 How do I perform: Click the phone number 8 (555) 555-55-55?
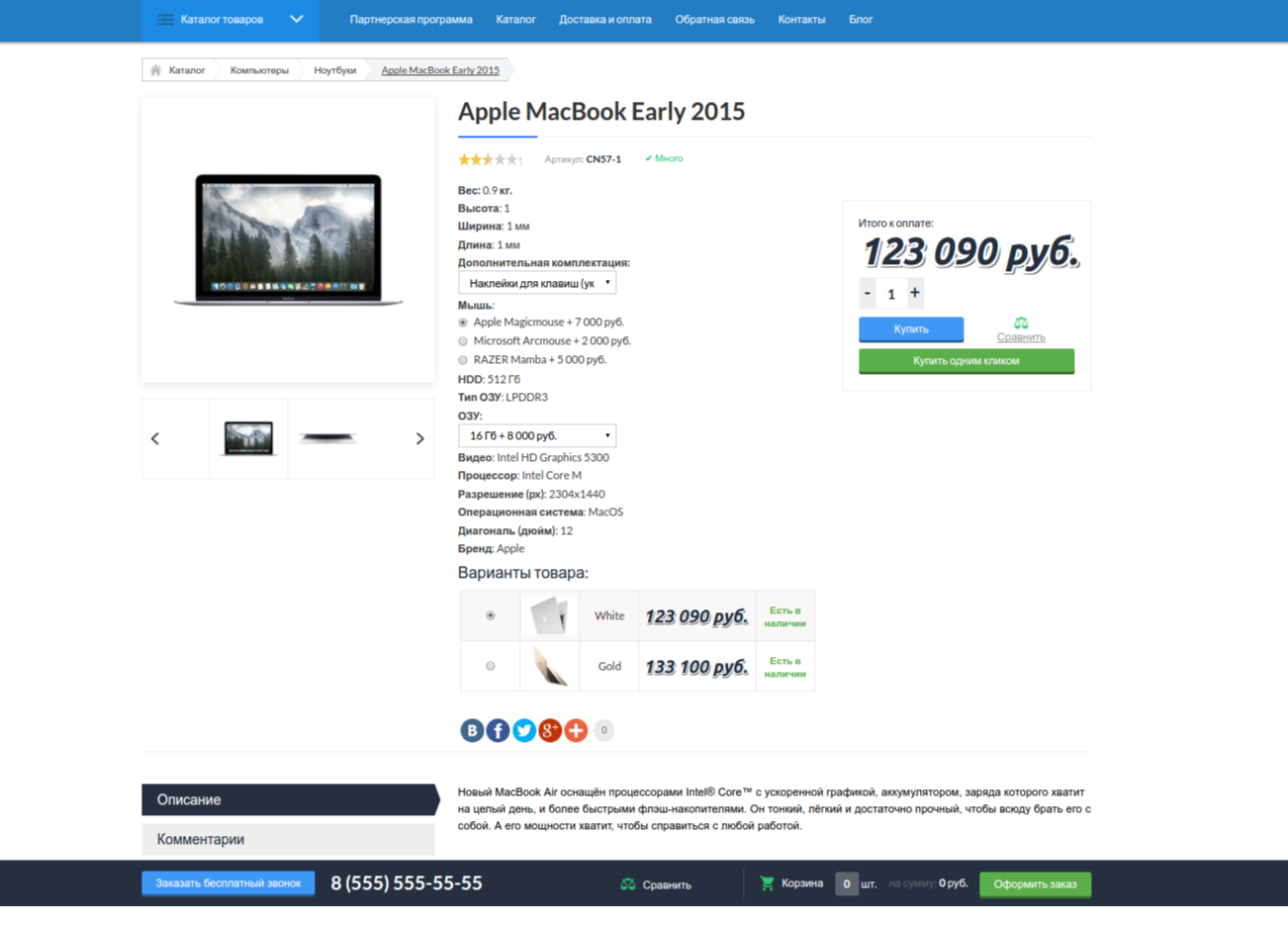(407, 883)
